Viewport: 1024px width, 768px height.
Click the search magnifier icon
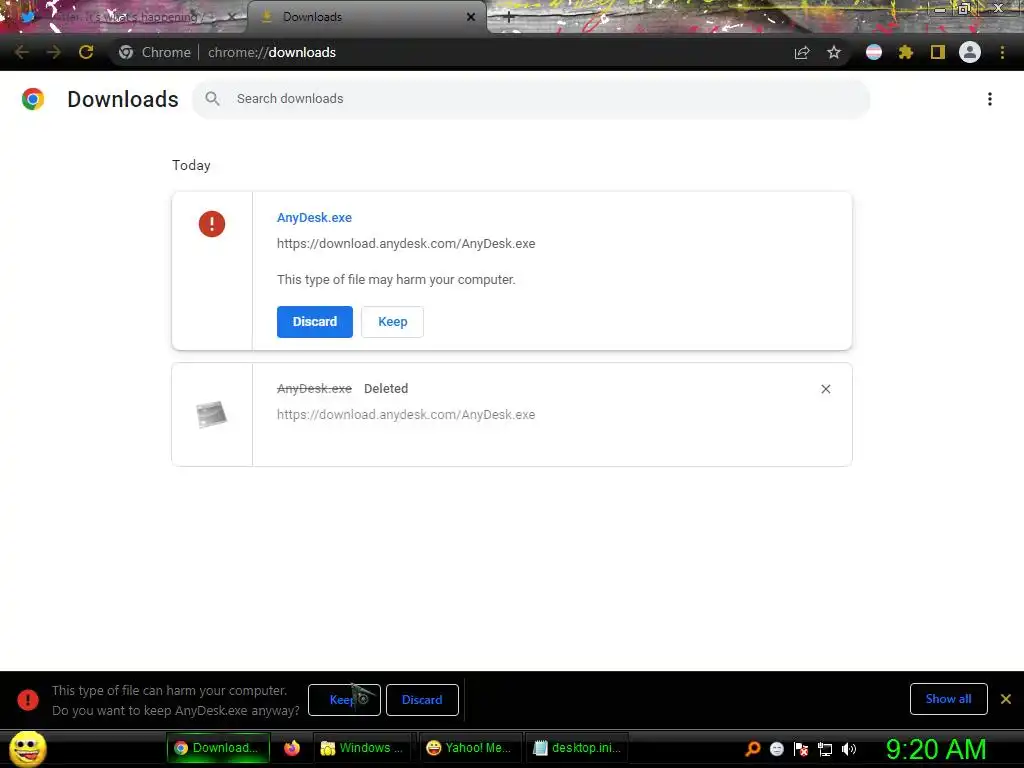(212, 99)
